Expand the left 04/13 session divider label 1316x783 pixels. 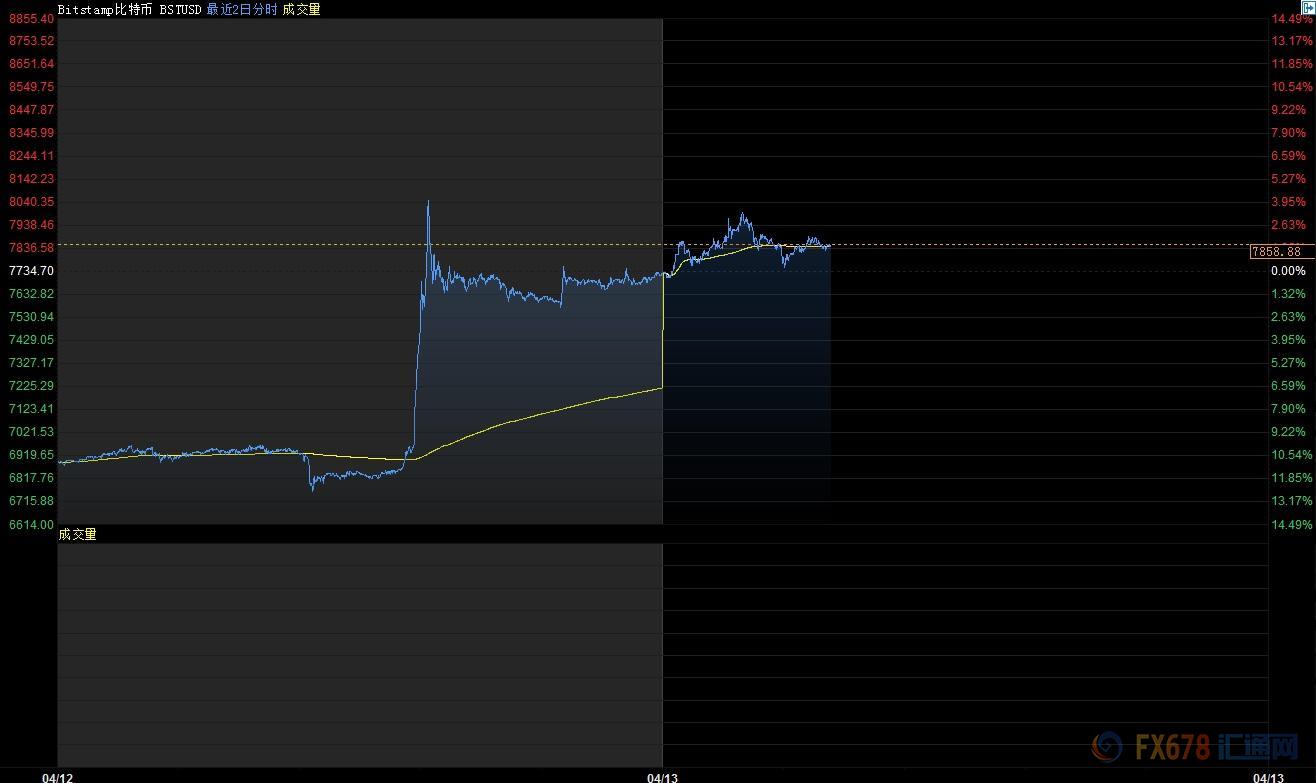click(661, 776)
